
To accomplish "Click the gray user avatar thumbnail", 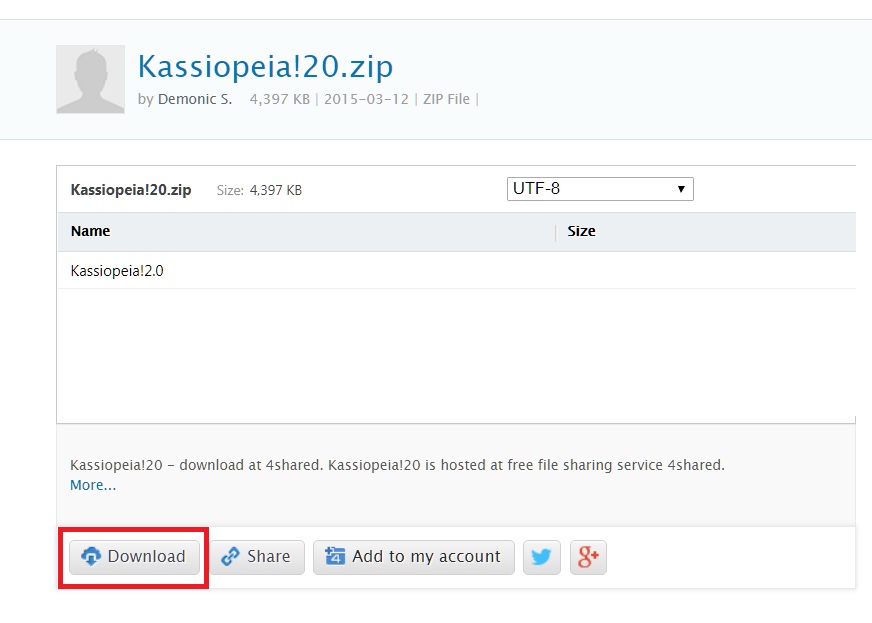I will (91, 79).
